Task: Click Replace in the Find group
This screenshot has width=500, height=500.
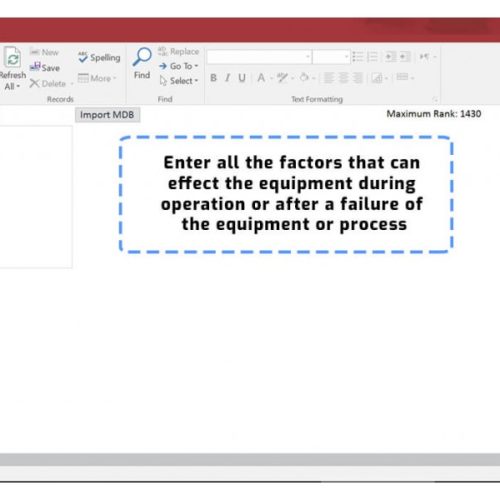Action: 178,51
